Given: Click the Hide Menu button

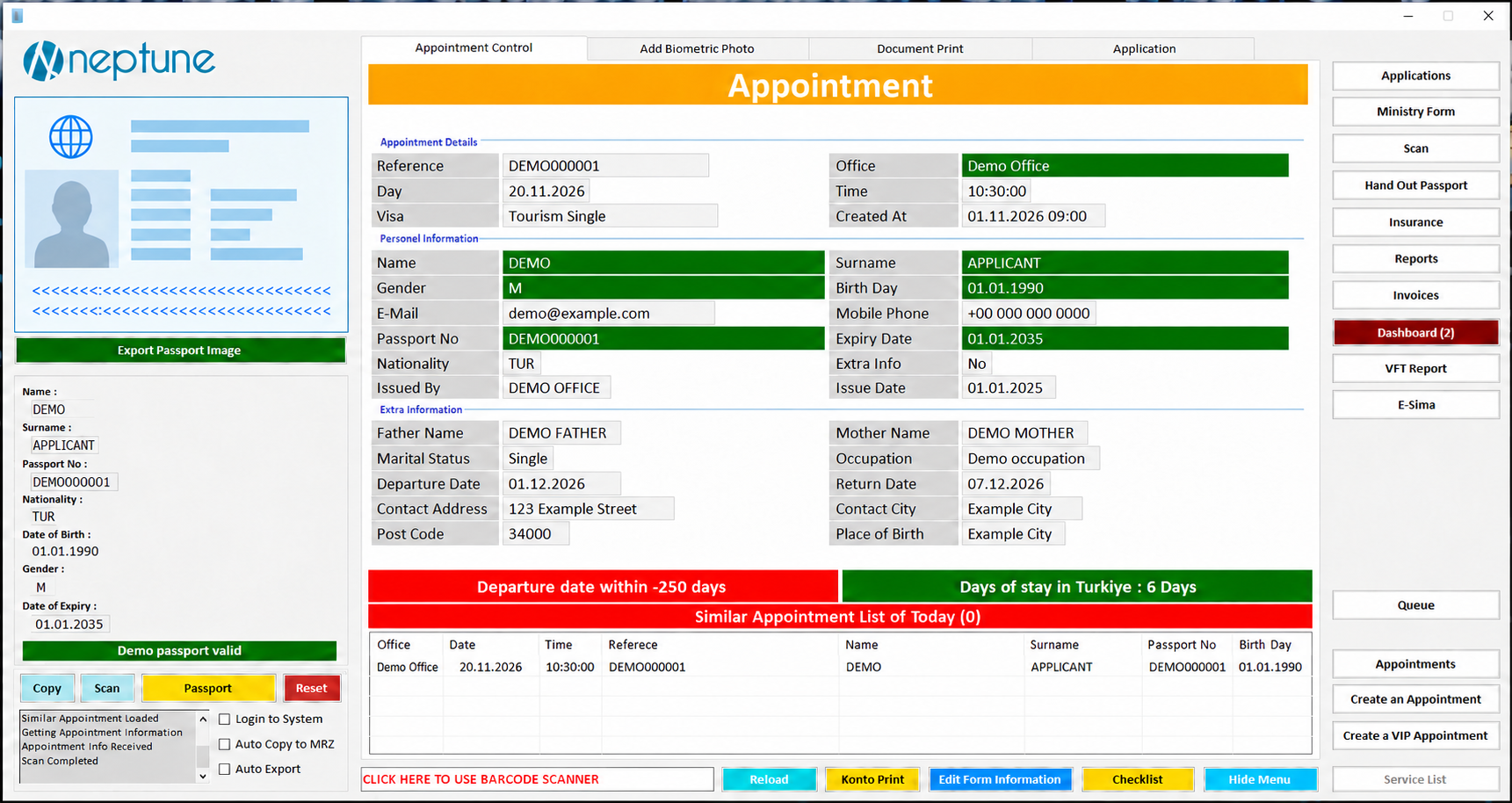Looking at the screenshot, I should [x=1260, y=779].
